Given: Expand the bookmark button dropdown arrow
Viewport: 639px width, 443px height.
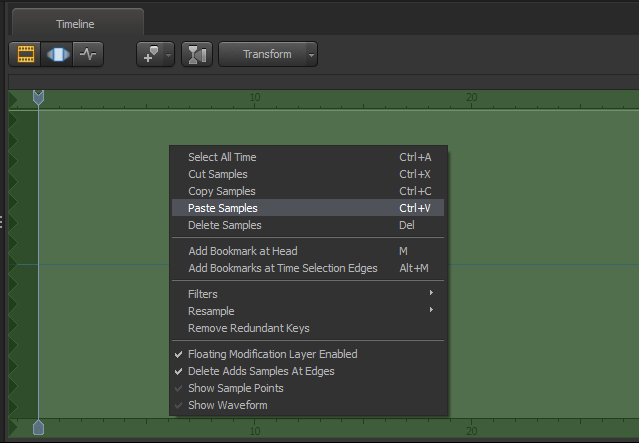Looking at the screenshot, I should pos(168,54).
